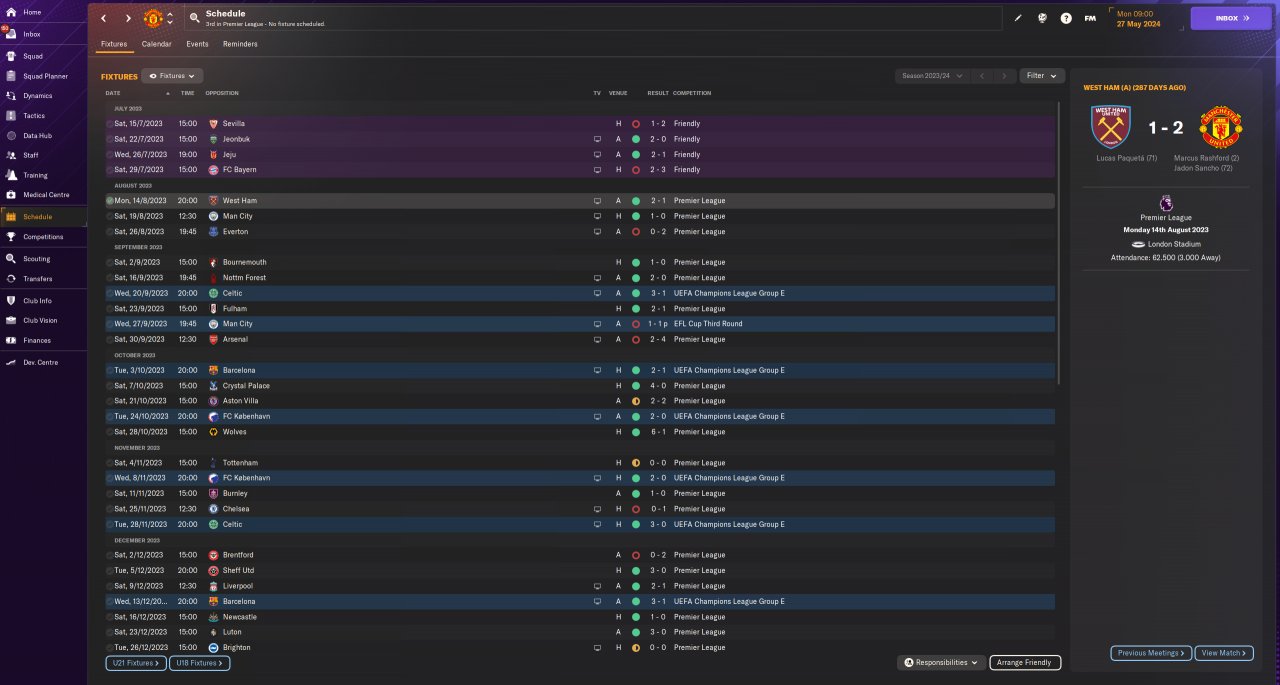The height and width of the screenshot is (685, 1280).
Task: Switch to the Fixtures tab
Action: click(114, 44)
